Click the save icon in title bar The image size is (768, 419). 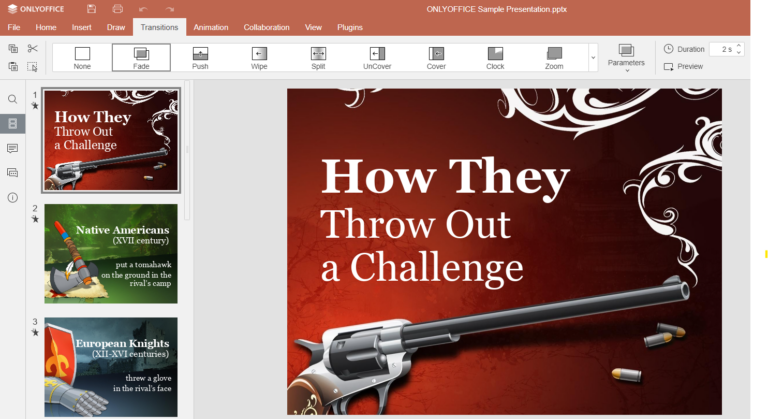coord(91,9)
